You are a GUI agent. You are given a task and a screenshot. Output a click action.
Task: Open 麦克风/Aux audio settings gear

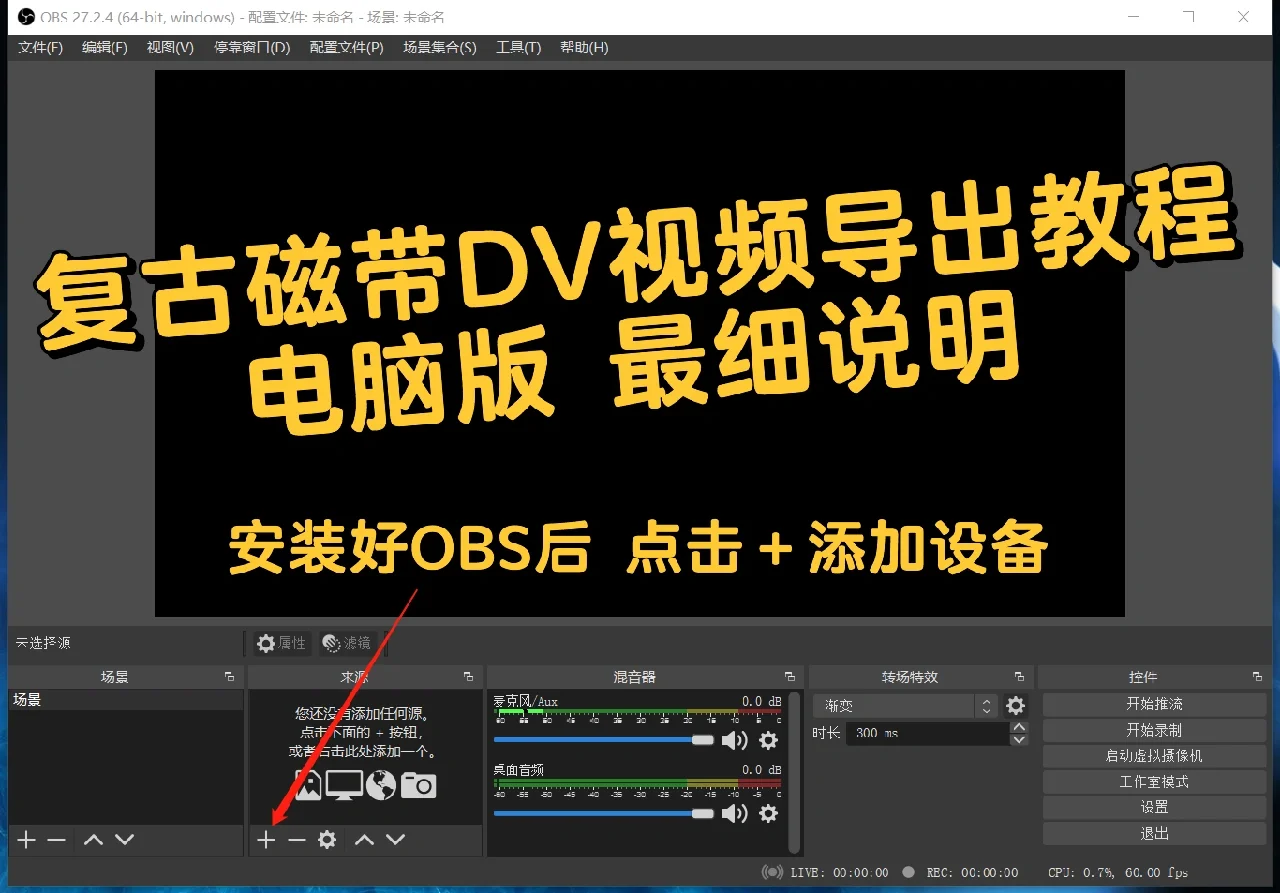(x=768, y=740)
